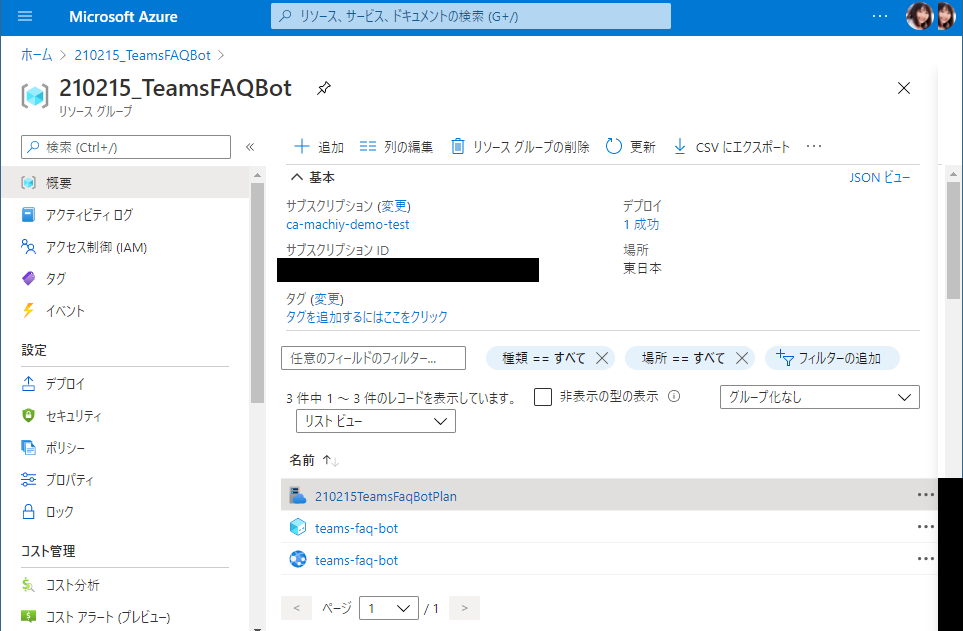
Task: Click the 1 成功 deployments link
Action: click(641, 225)
